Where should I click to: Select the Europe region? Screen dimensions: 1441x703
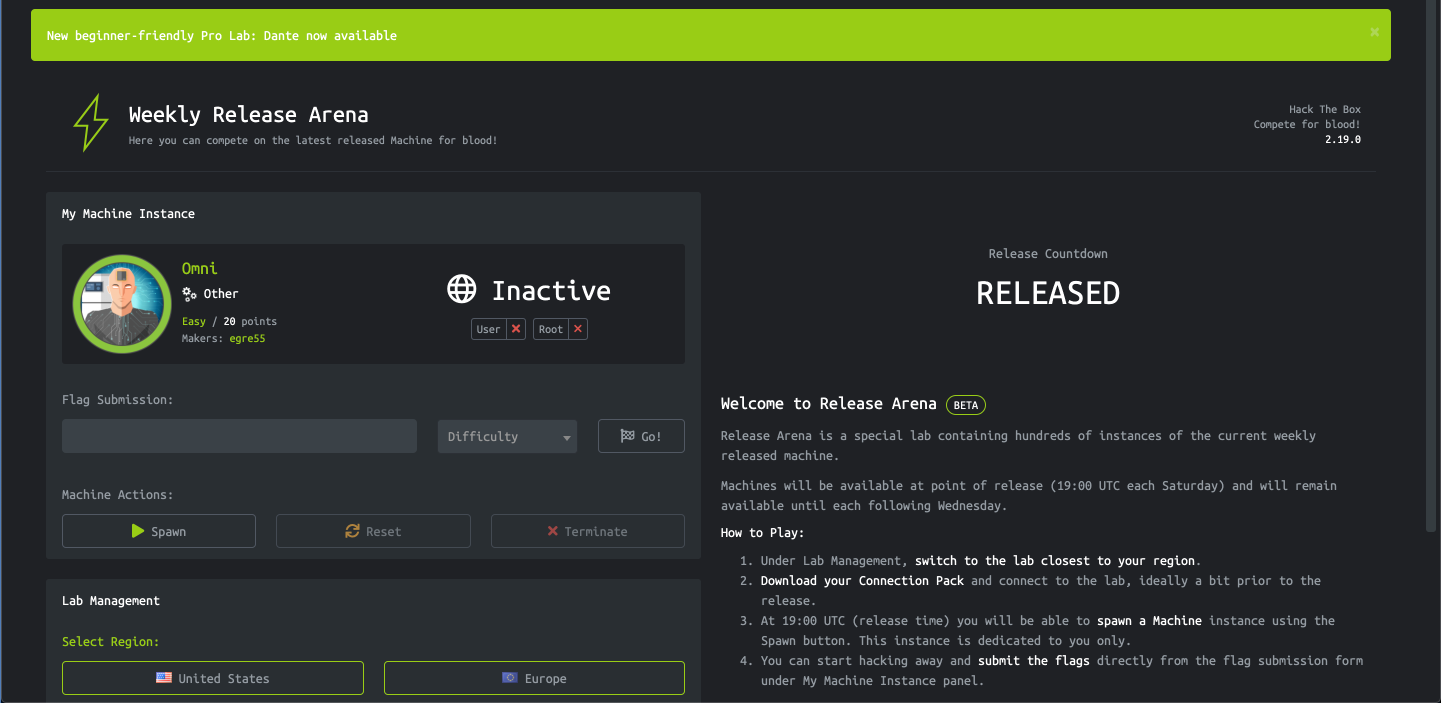[534, 678]
